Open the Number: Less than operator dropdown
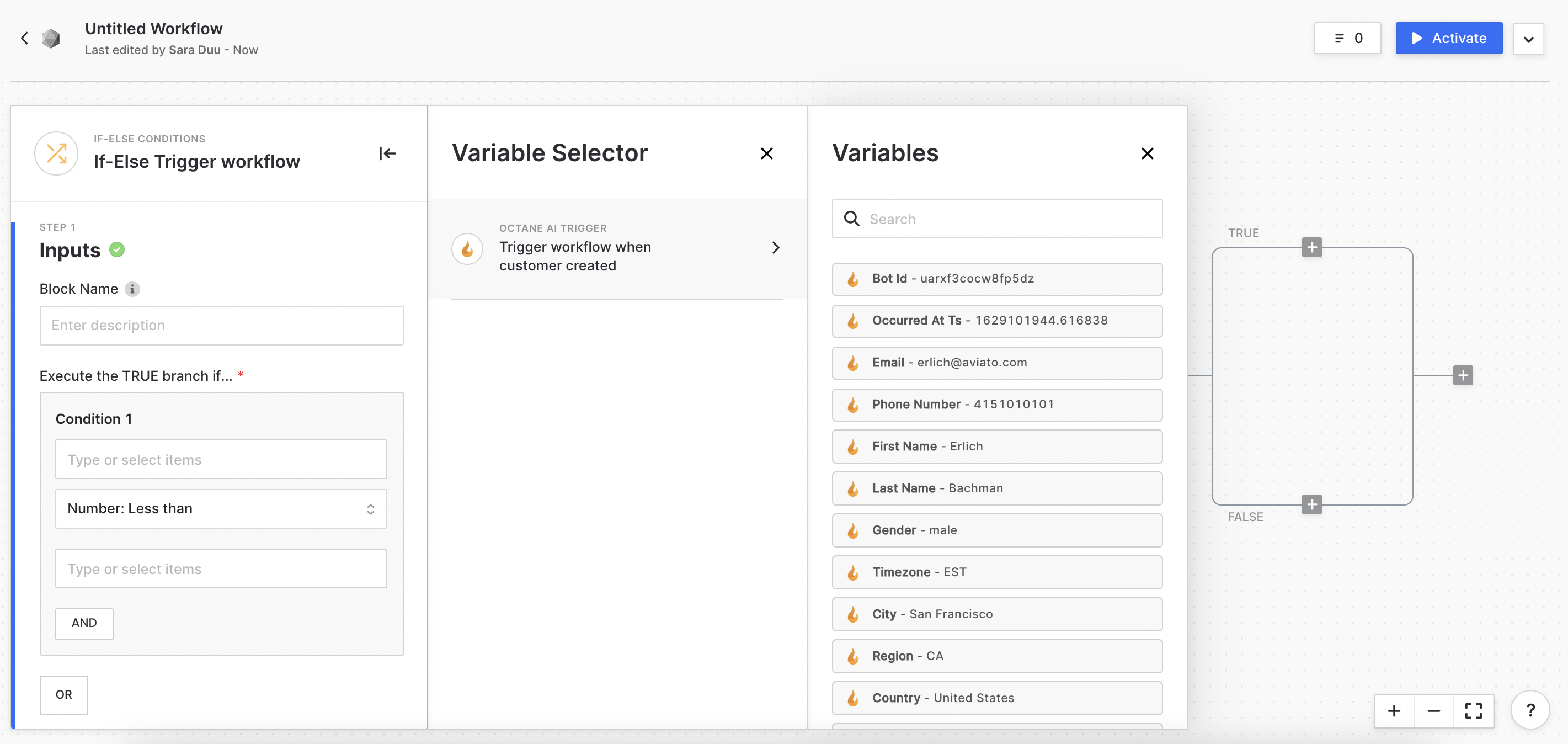The width and height of the screenshot is (1568, 744). tap(221, 508)
